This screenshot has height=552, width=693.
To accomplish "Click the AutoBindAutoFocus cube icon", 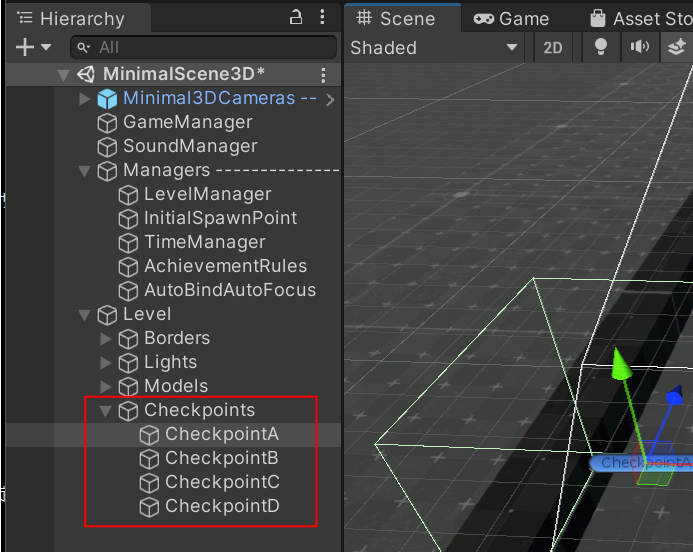I will [x=128, y=291].
